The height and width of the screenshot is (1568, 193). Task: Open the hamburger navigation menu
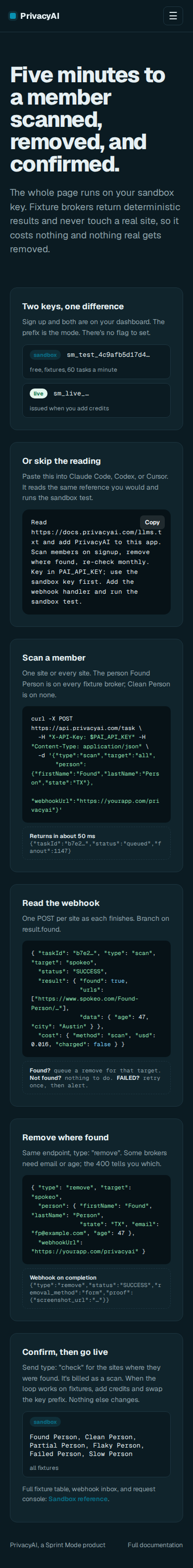coord(173,16)
